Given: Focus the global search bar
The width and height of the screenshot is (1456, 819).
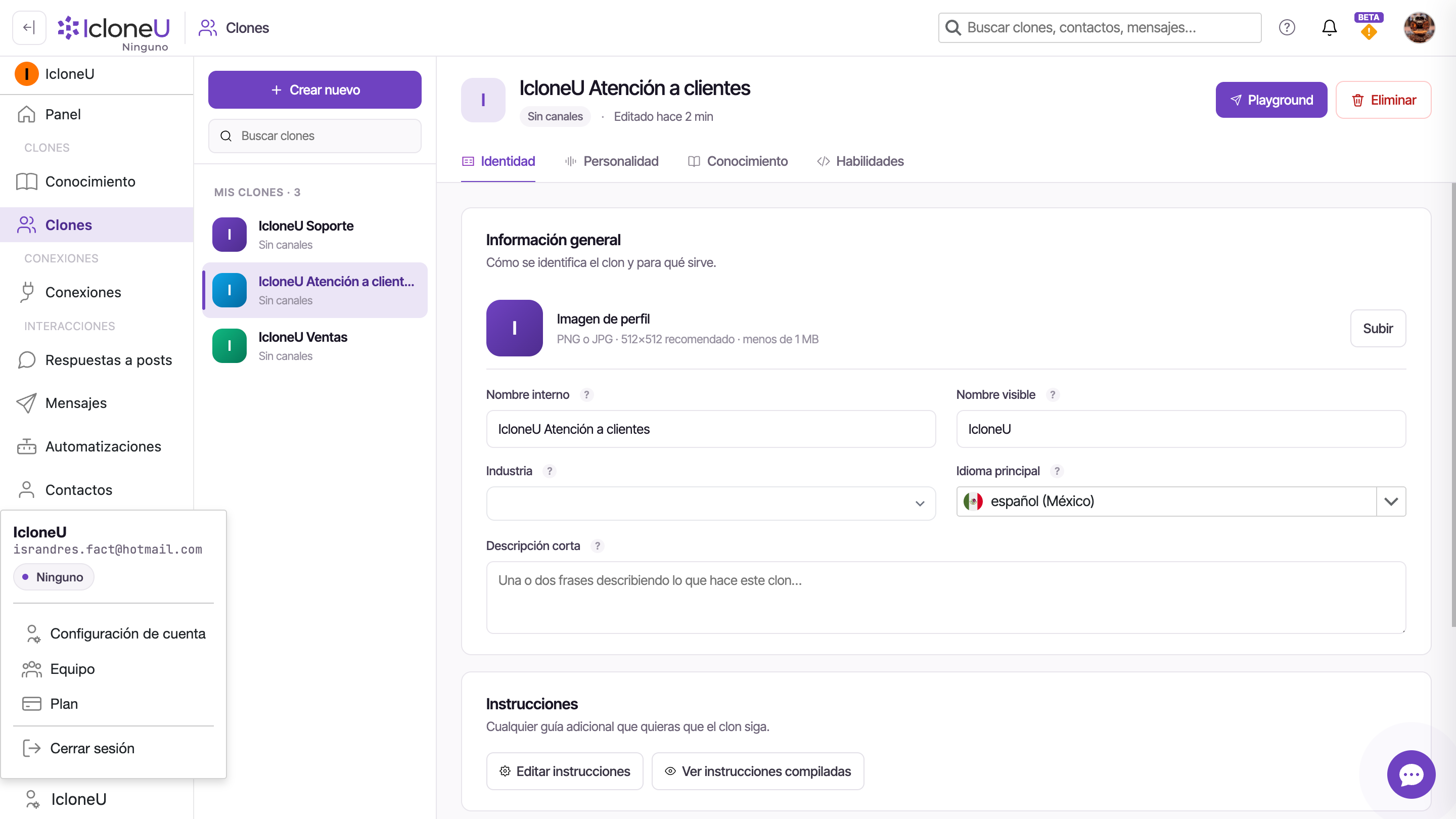Looking at the screenshot, I should [1100, 27].
